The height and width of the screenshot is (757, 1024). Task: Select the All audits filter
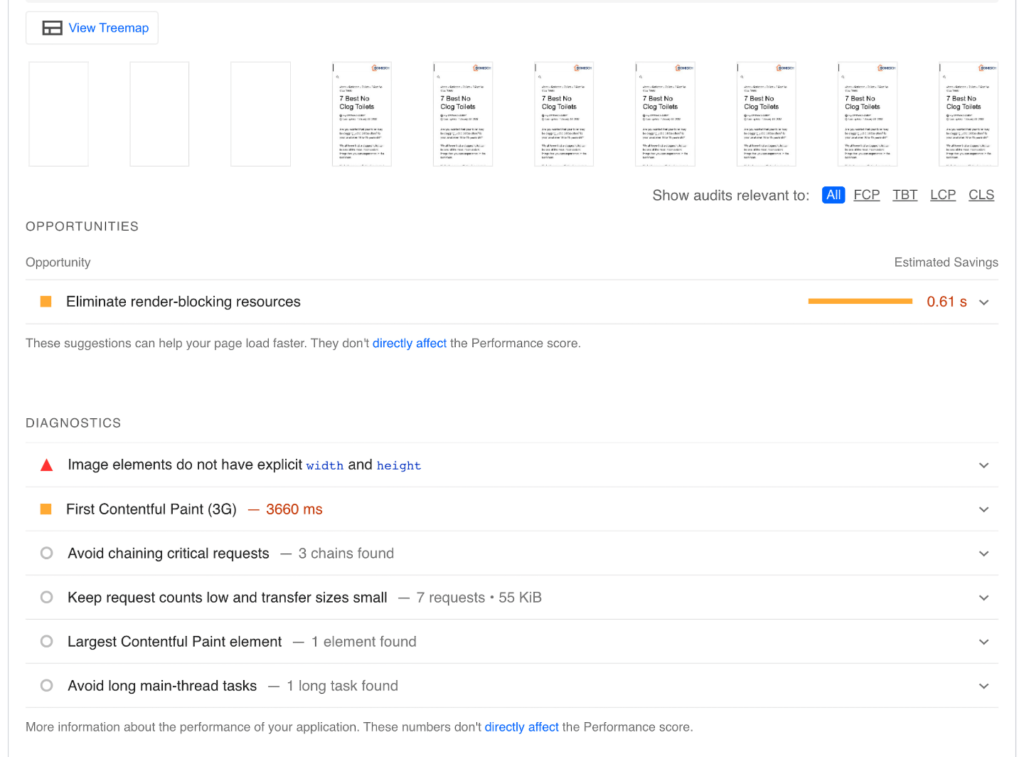(833, 195)
